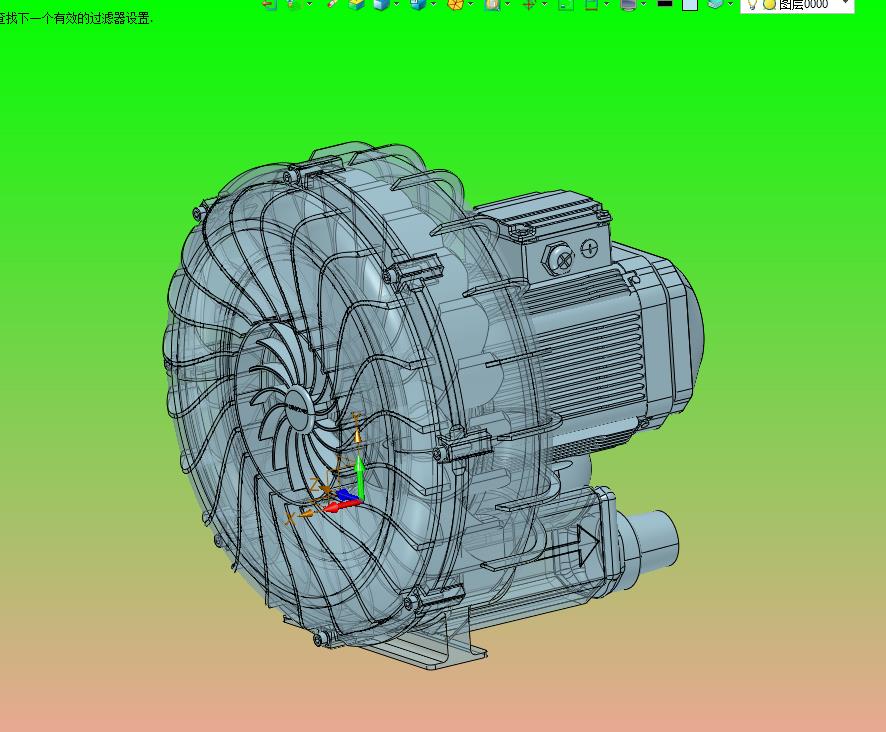Click the green Y axis arrow of the triad
This screenshot has height=732, width=886.
(x=360, y=480)
